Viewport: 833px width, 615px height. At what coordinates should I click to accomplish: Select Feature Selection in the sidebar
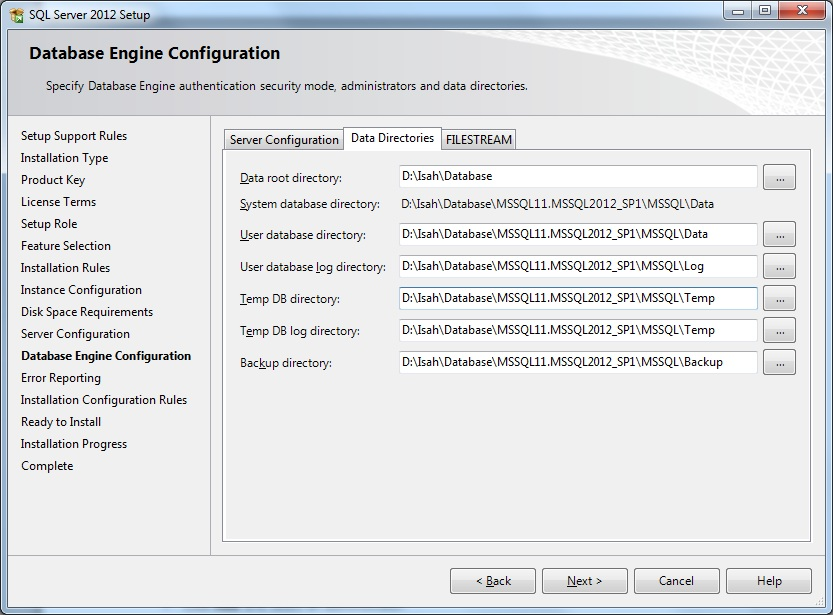point(65,245)
